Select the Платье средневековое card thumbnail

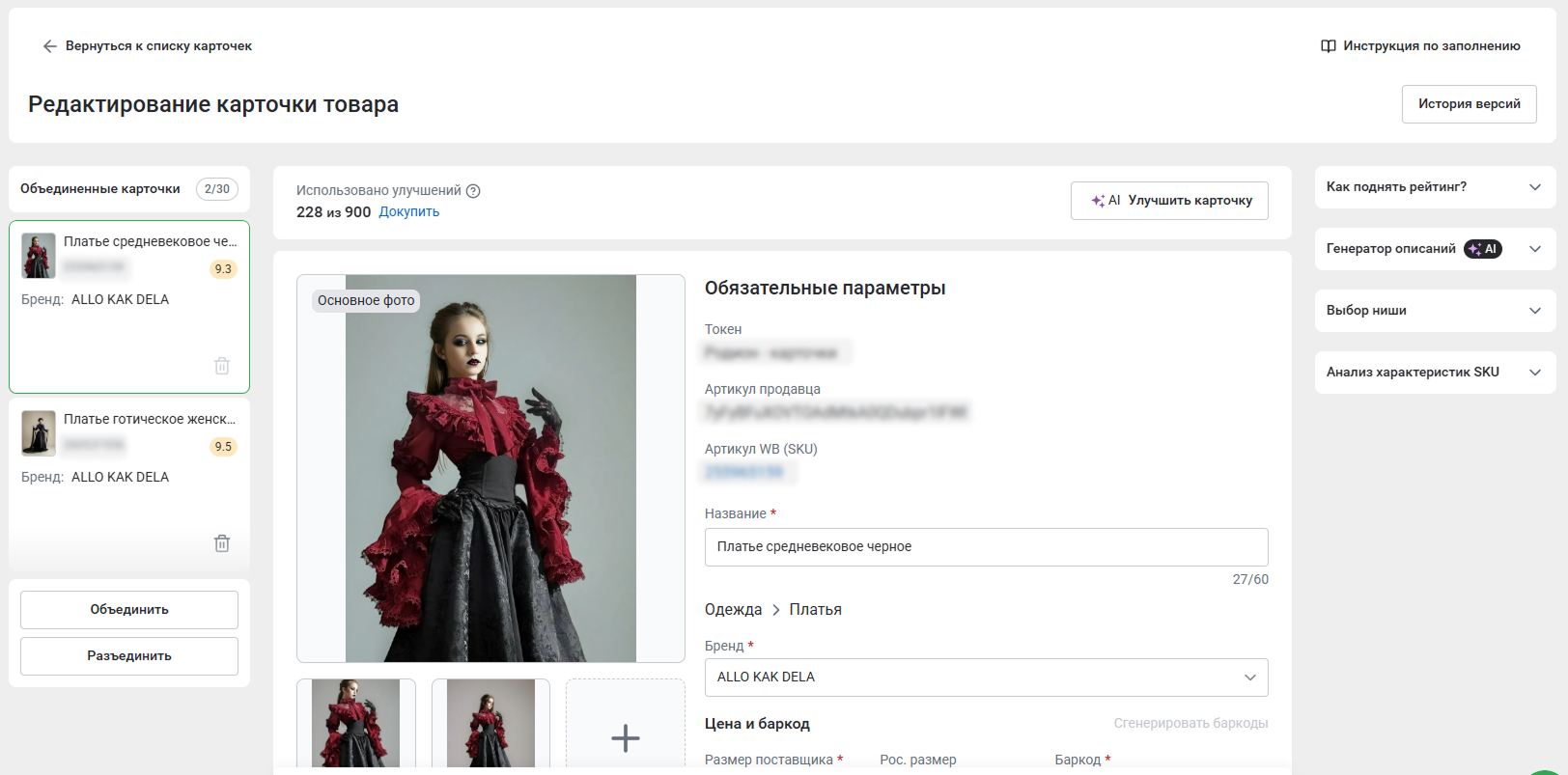point(39,256)
